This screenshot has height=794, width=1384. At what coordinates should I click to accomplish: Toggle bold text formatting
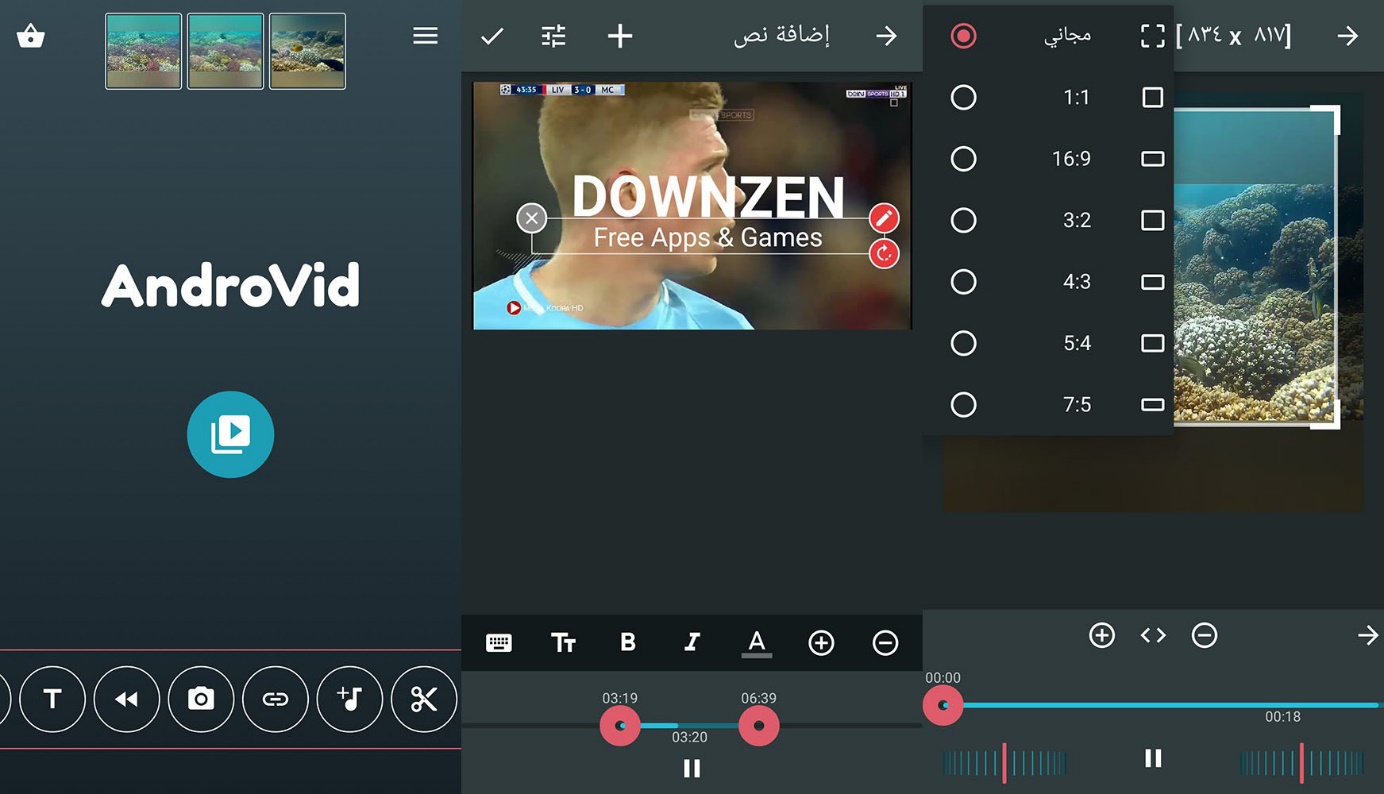point(627,642)
